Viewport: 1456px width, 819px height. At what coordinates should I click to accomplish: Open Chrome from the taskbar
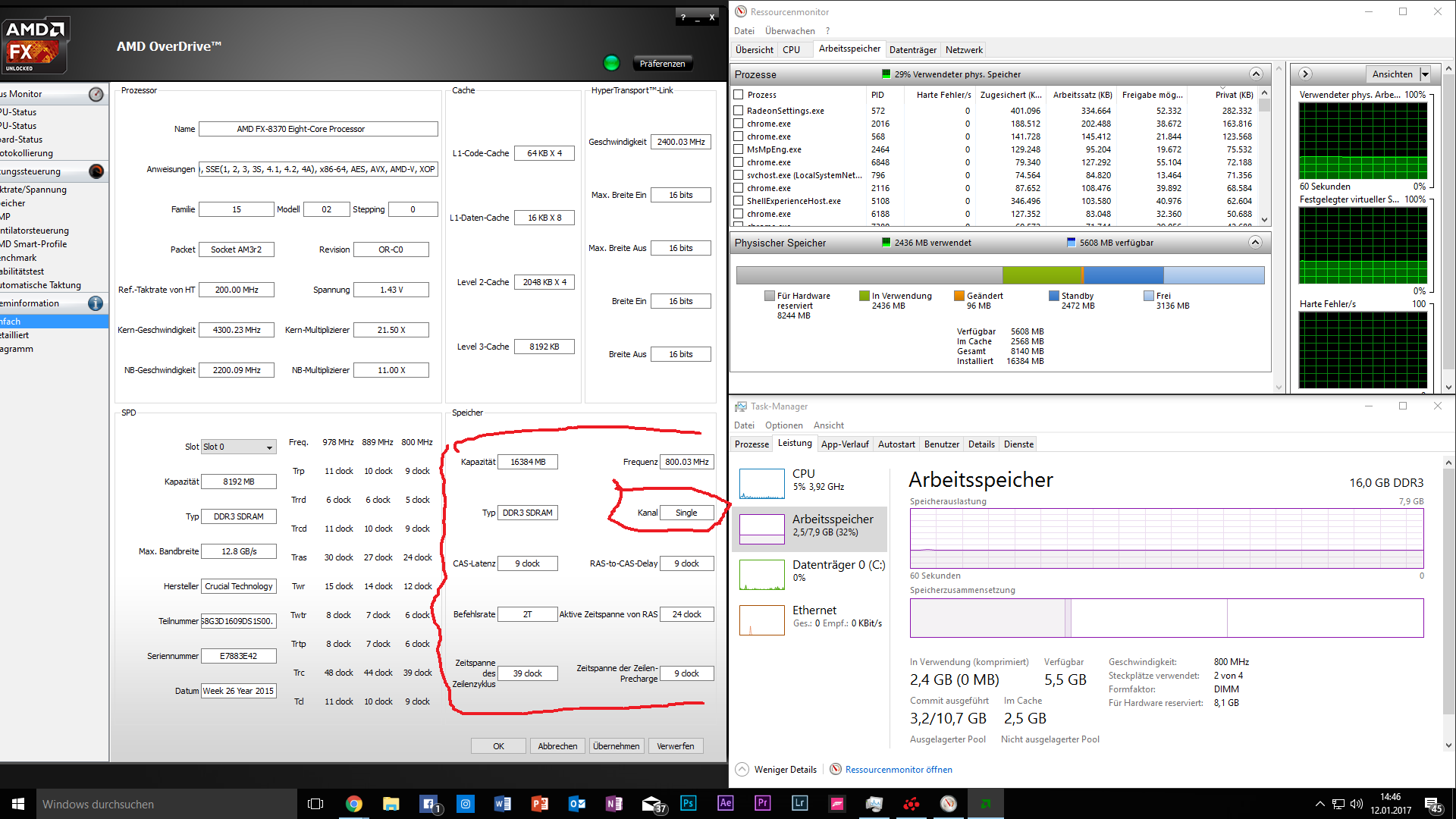[x=353, y=803]
